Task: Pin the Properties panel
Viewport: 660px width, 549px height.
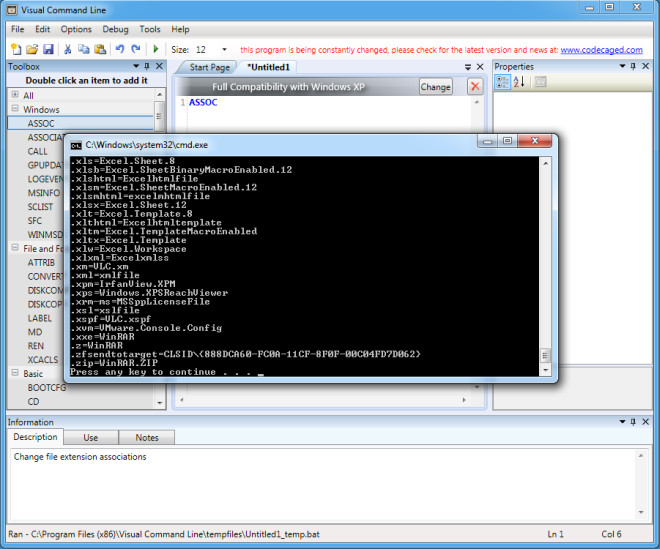Action: point(633,66)
